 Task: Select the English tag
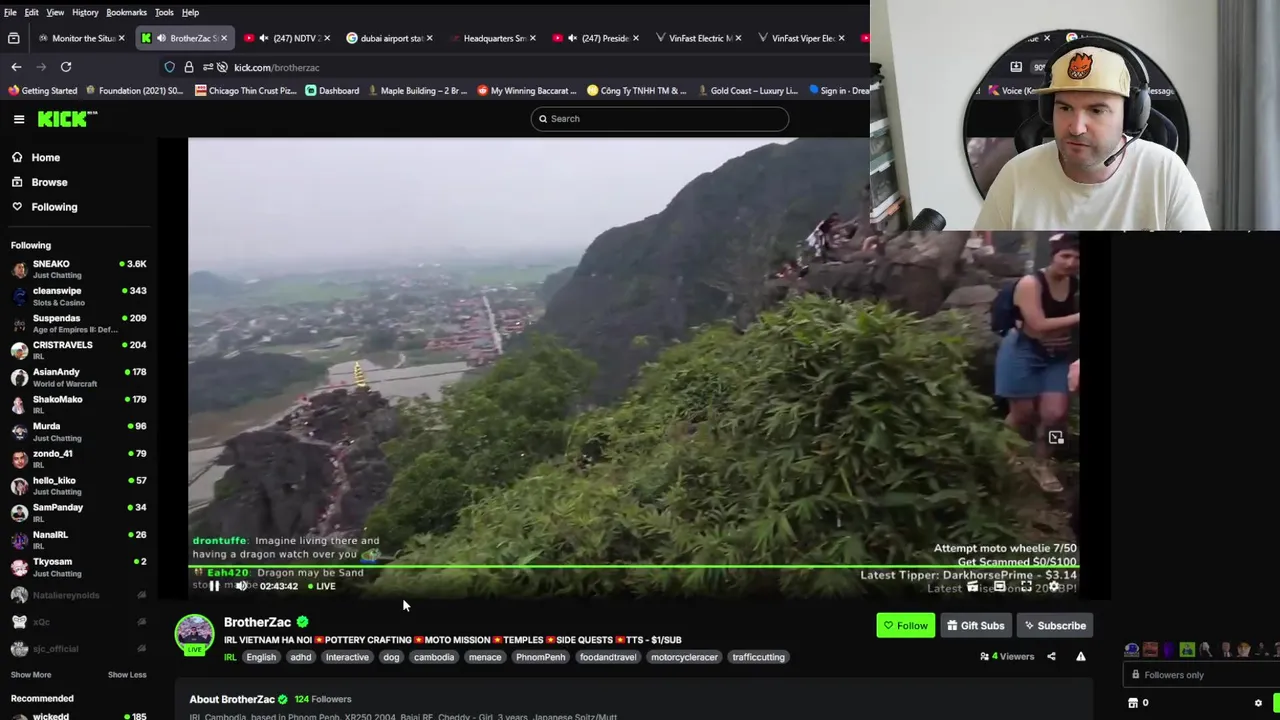click(x=261, y=657)
